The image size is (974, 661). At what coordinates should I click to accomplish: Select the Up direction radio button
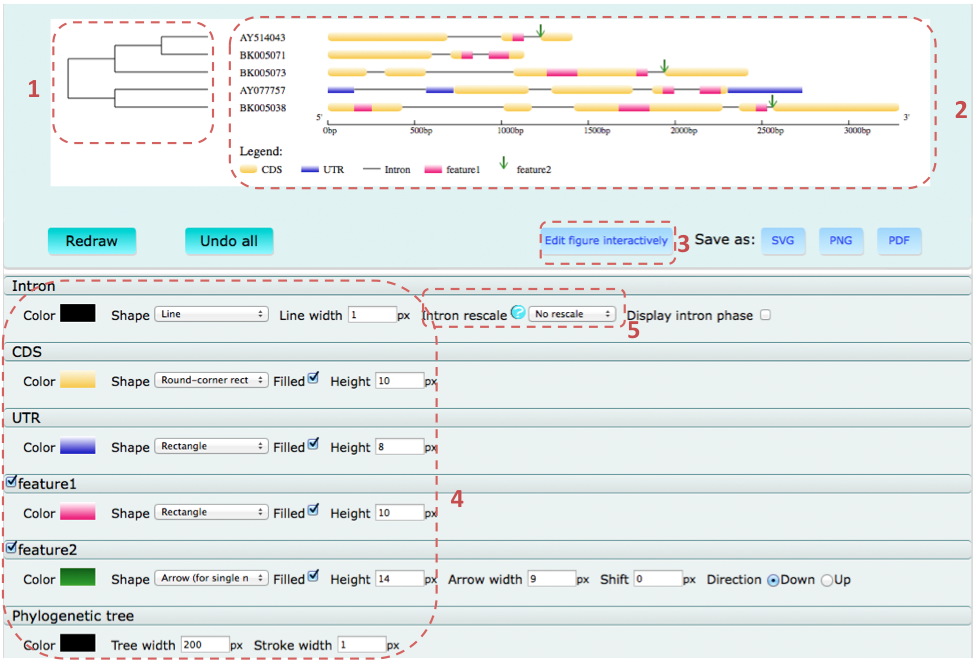(x=827, y=580)
